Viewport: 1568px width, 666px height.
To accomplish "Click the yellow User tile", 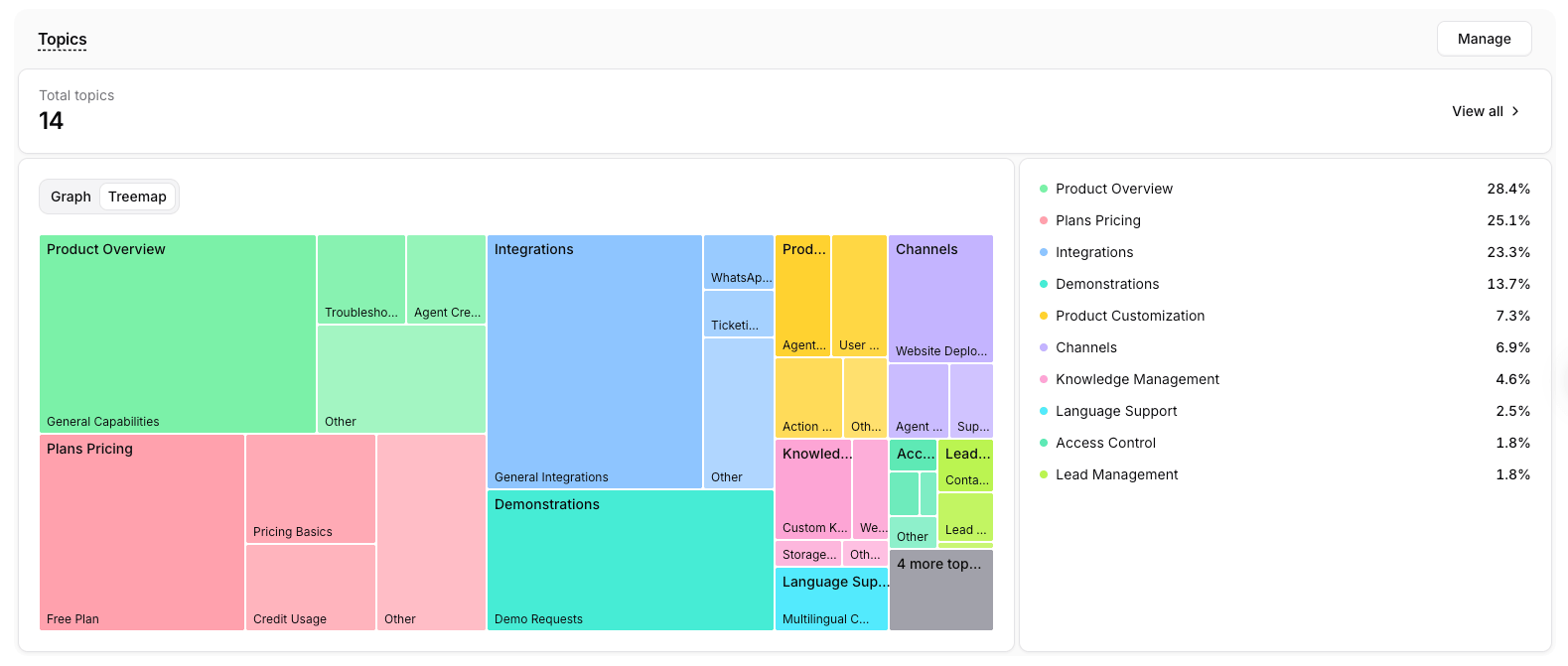I will point(859,296).
